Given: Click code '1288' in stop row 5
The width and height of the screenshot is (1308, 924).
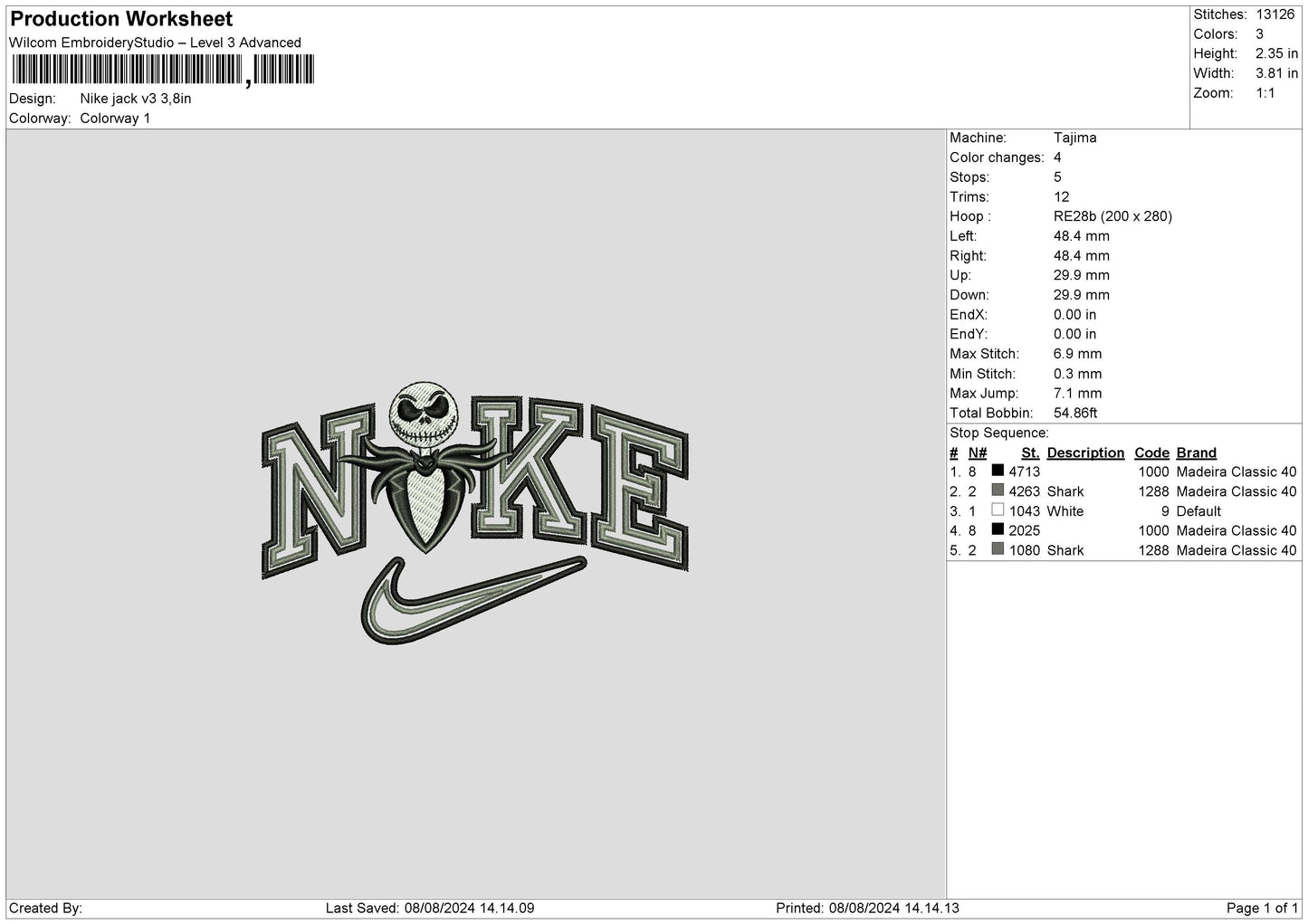Looking at the screenshot, I should 1154,550.
